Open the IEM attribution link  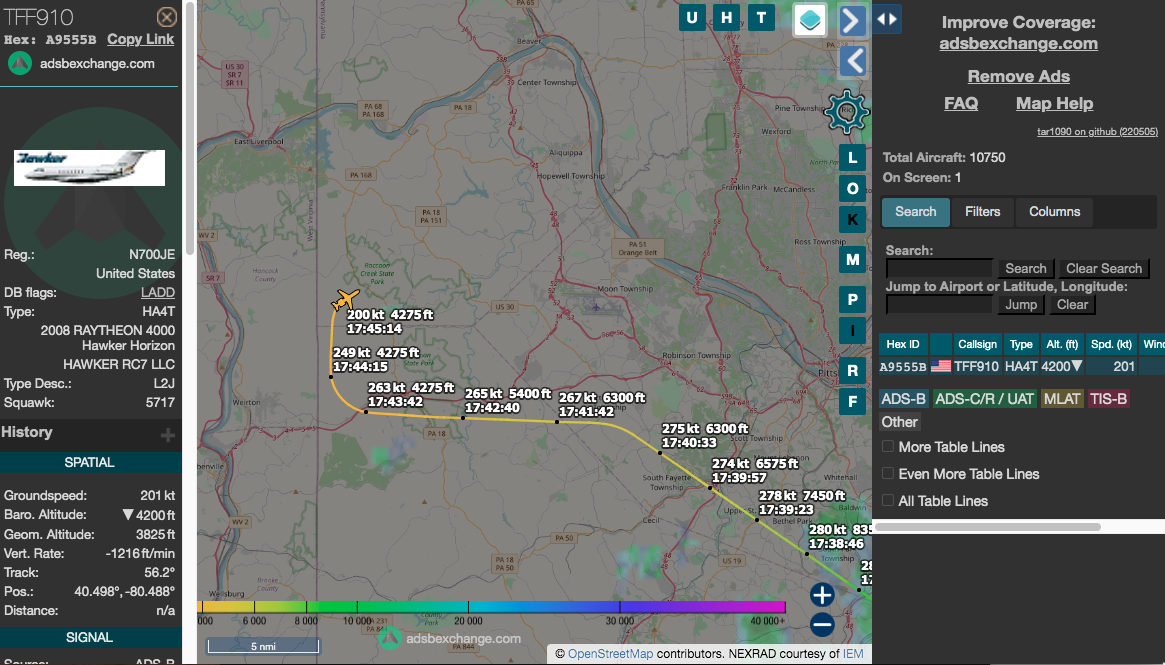tap(853, 654)
